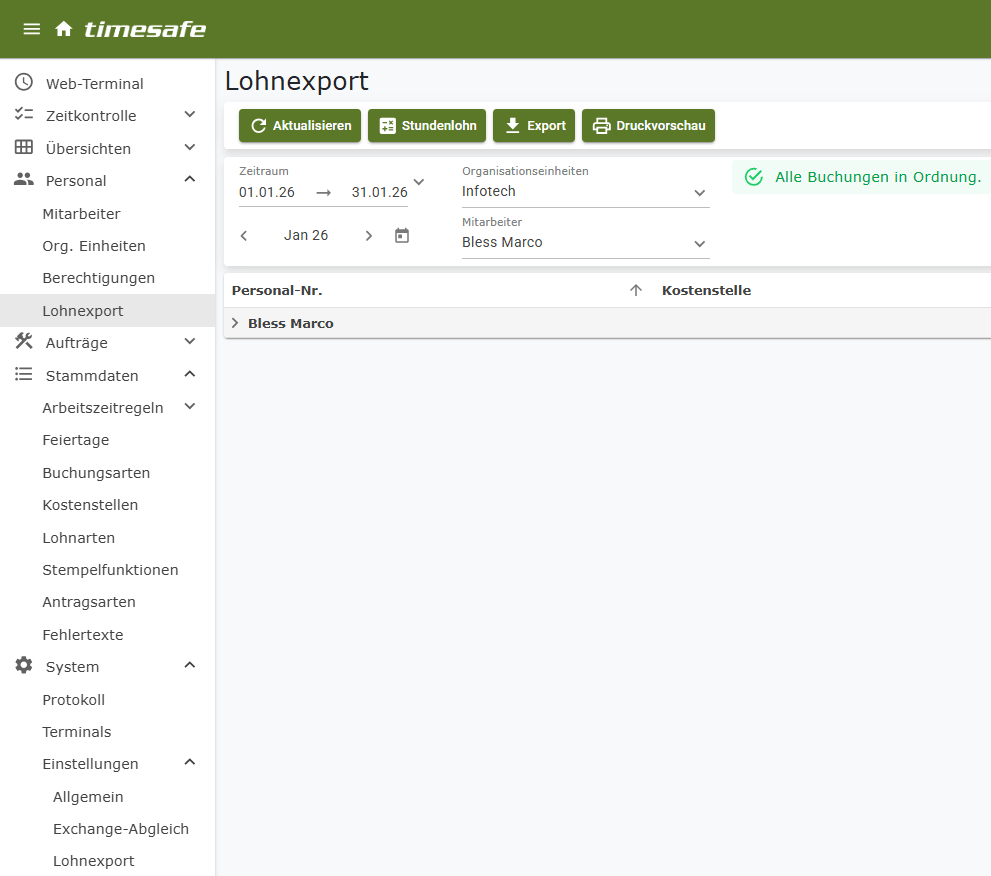Go to previous month with left arrow
This screenshot has height=876, width=991.
point(244,236)
